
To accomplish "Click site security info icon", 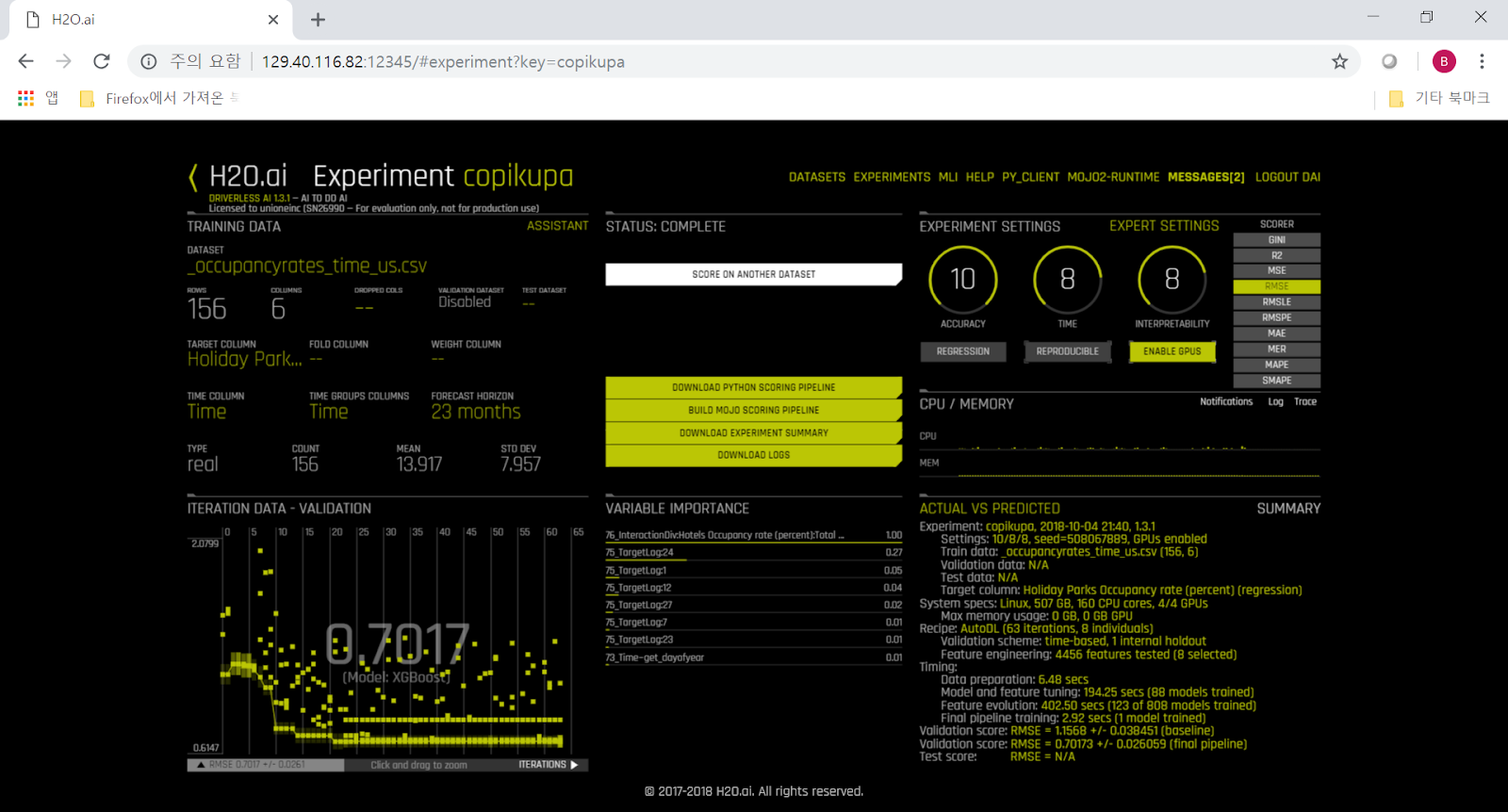I will coord(149,61).
